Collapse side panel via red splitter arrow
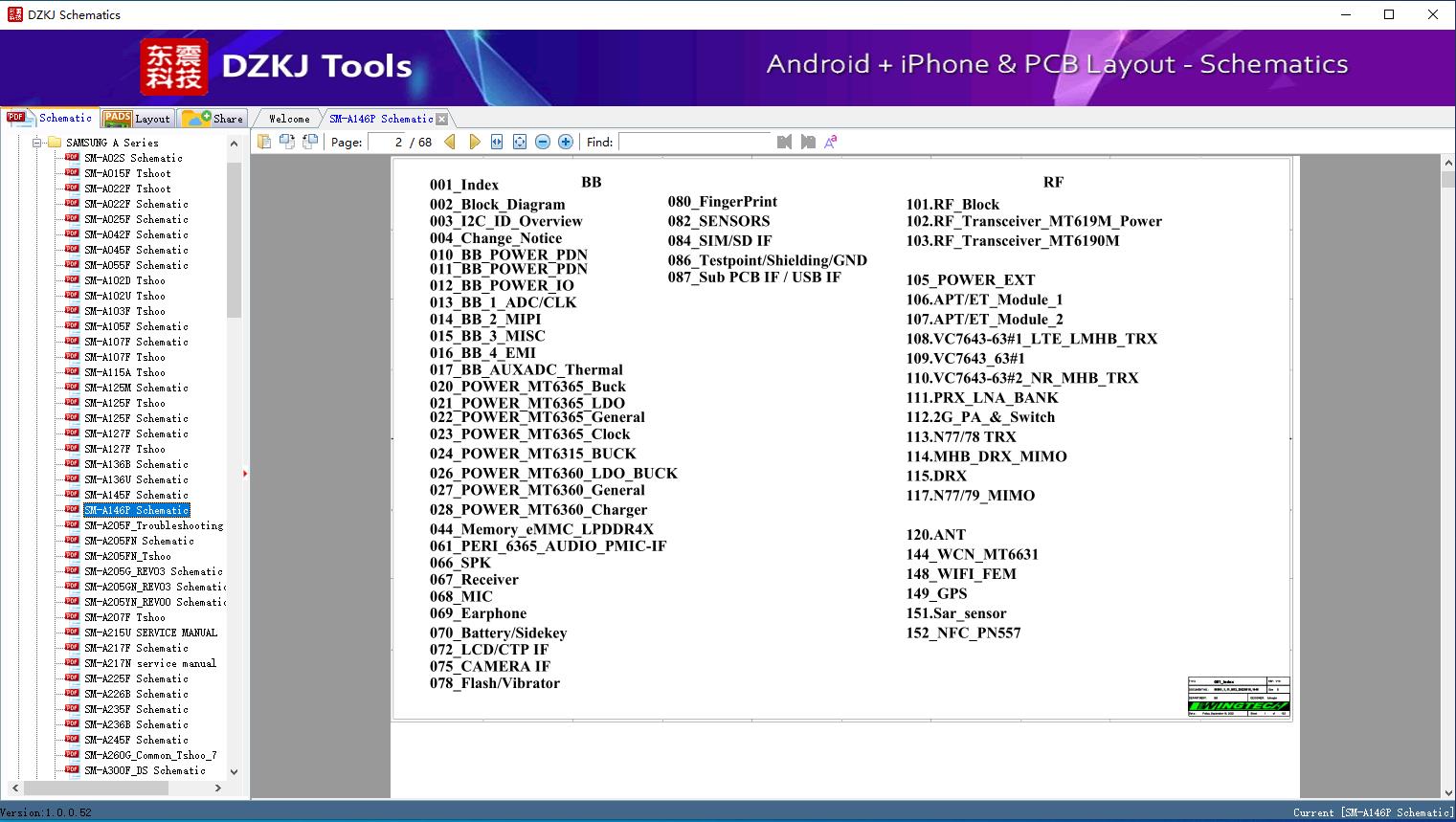The width and height of the screenshot is (1456, 822). tap(245, 474)
